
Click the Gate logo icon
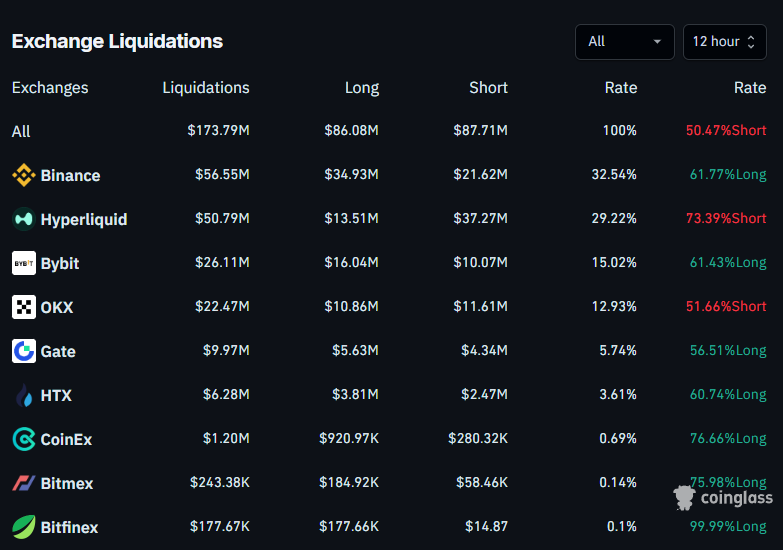point(23,351)
